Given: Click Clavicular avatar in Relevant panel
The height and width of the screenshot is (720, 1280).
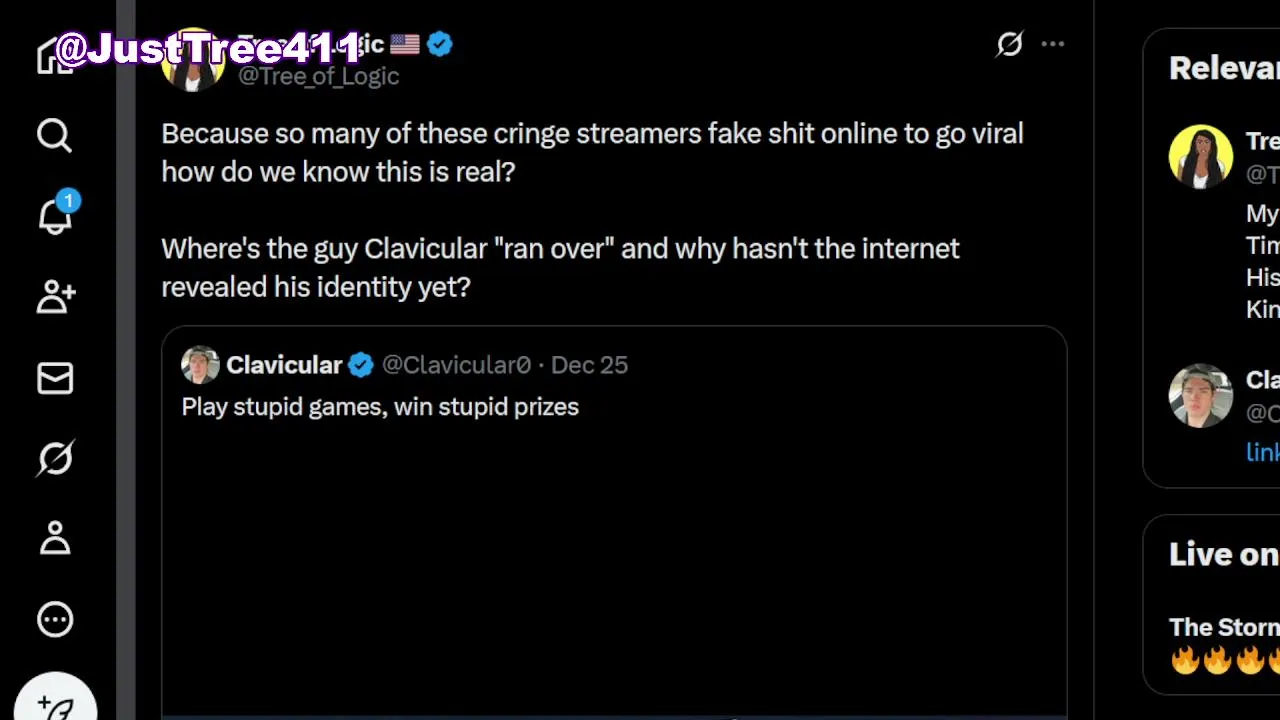Looking at the screenshot, I should click(1200, 396).
